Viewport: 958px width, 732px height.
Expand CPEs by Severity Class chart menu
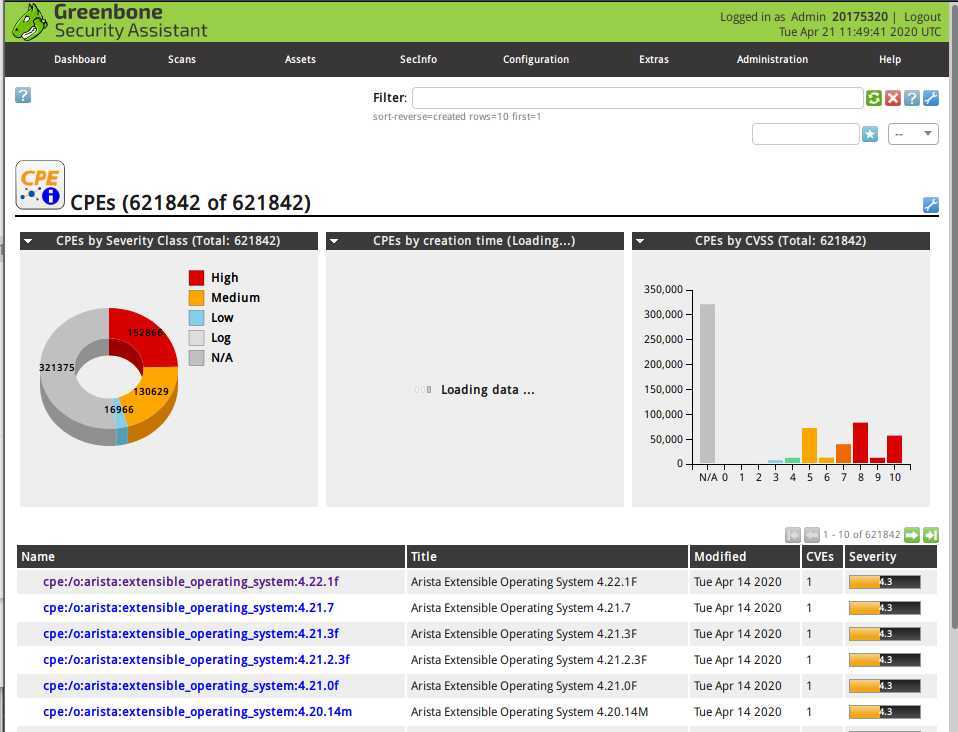click(29, 241)
